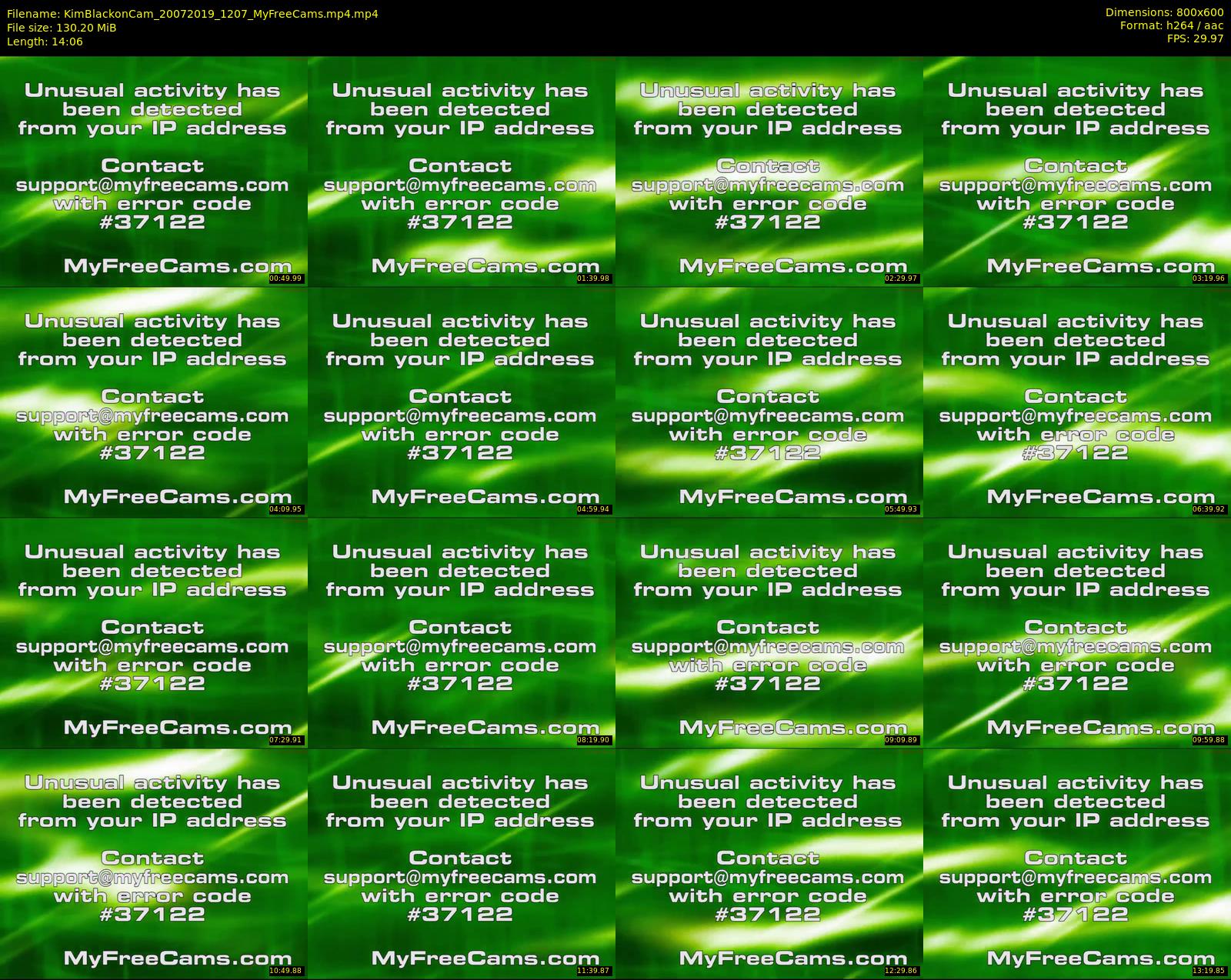
Task: Select the frame thumbnail at 01:39.98
Action: click(461, 171)
